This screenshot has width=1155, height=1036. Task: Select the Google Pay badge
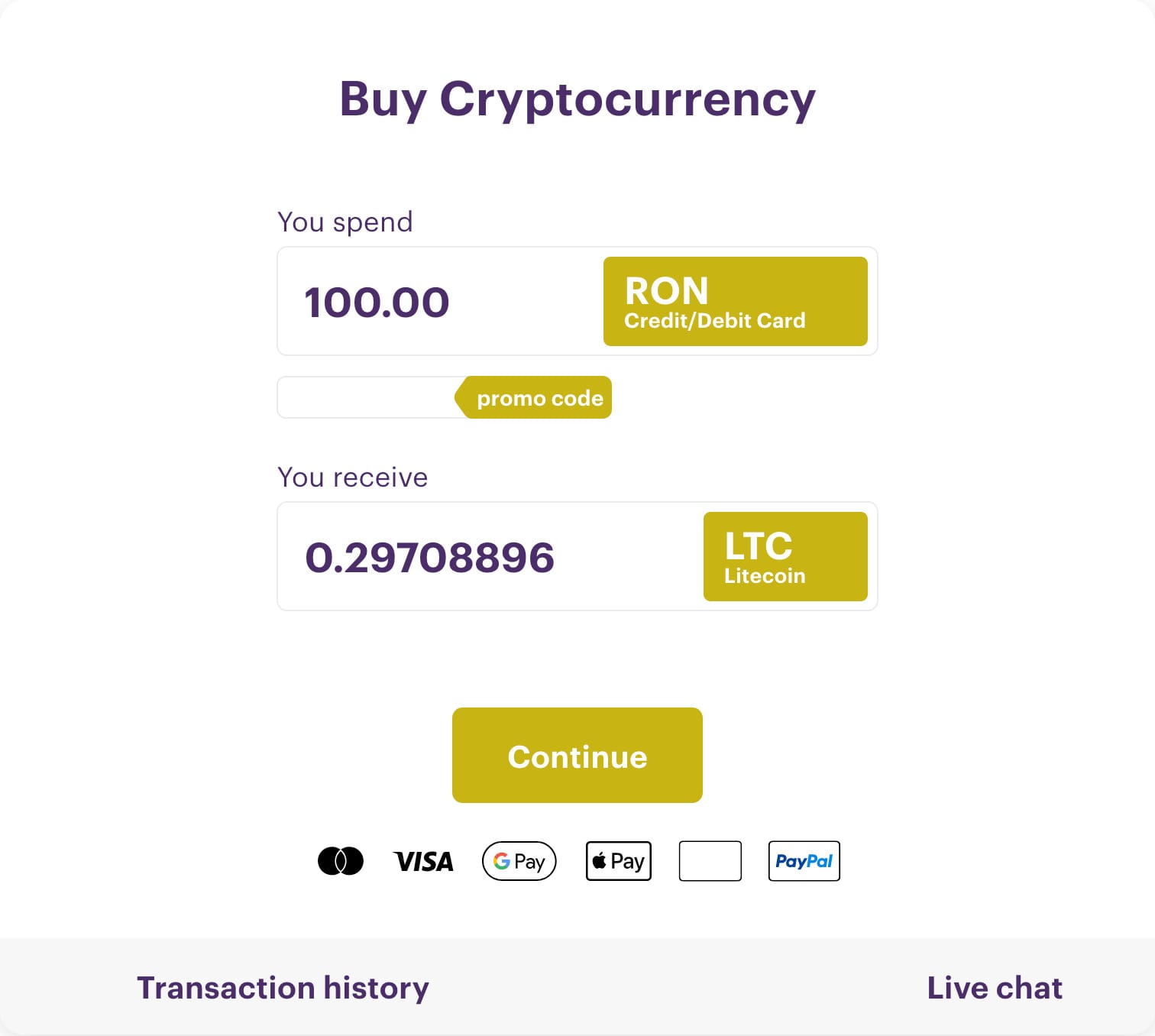[x=519, y=861]
